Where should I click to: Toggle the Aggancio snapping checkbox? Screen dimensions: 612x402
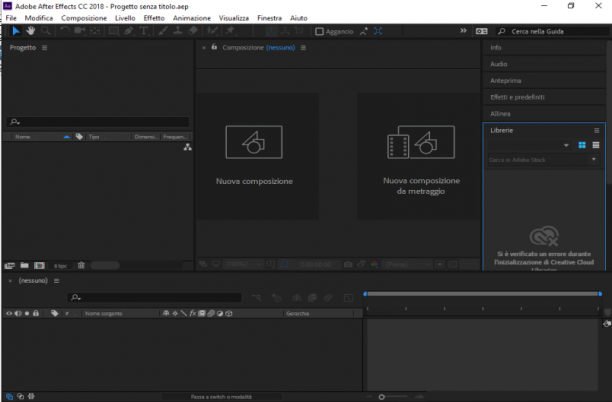(319, 32)
